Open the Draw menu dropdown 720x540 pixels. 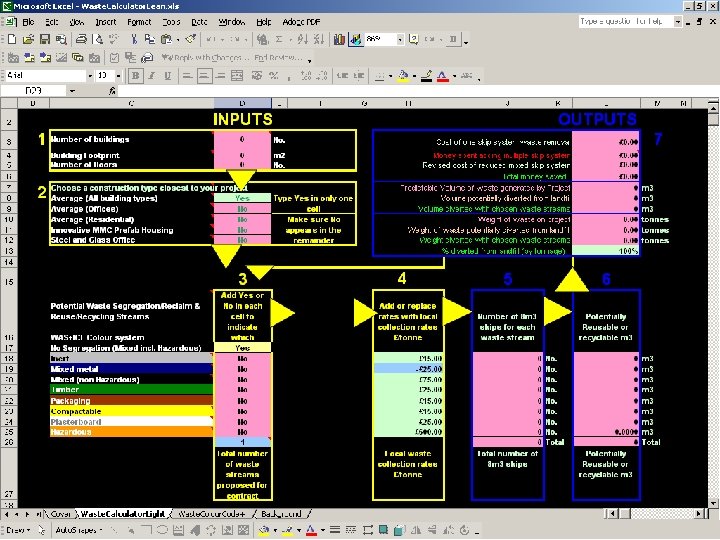[x=18, y=530]
